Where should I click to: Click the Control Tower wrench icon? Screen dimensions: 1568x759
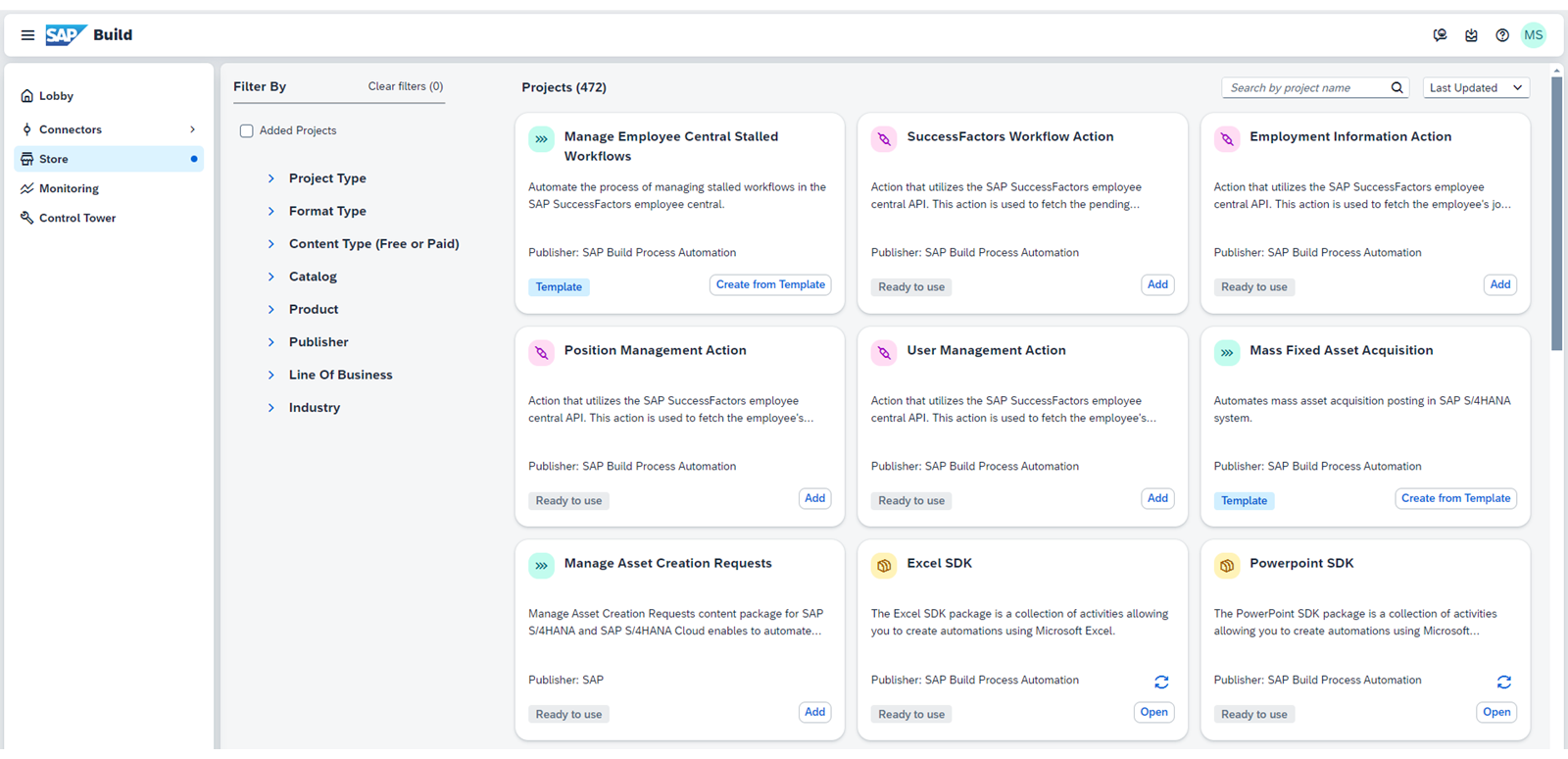click(x=27, y=218)
